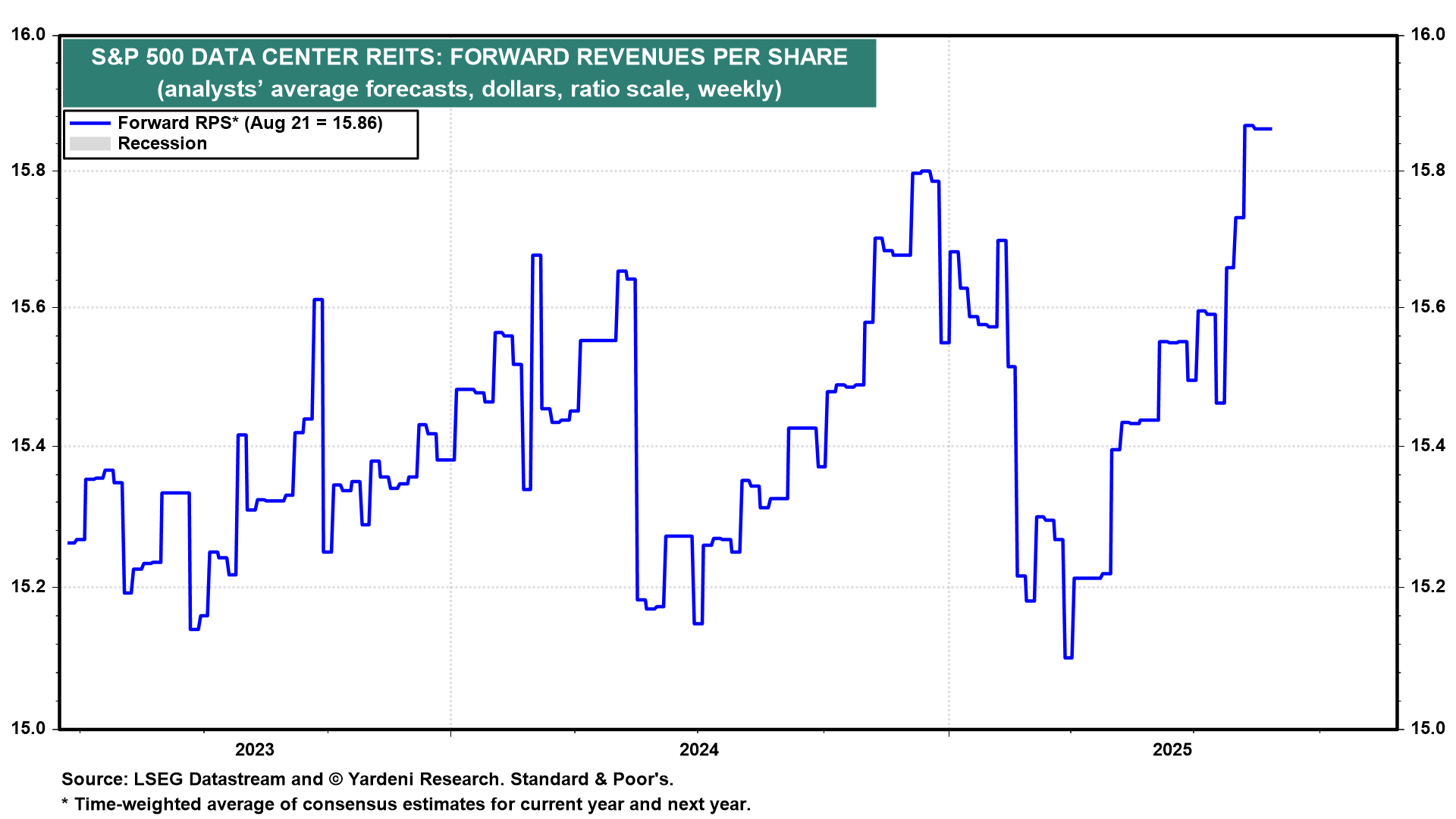Screen dimensions: 1456x819
Task: Click the 2024 x-axis label
Action: [698, 750]
